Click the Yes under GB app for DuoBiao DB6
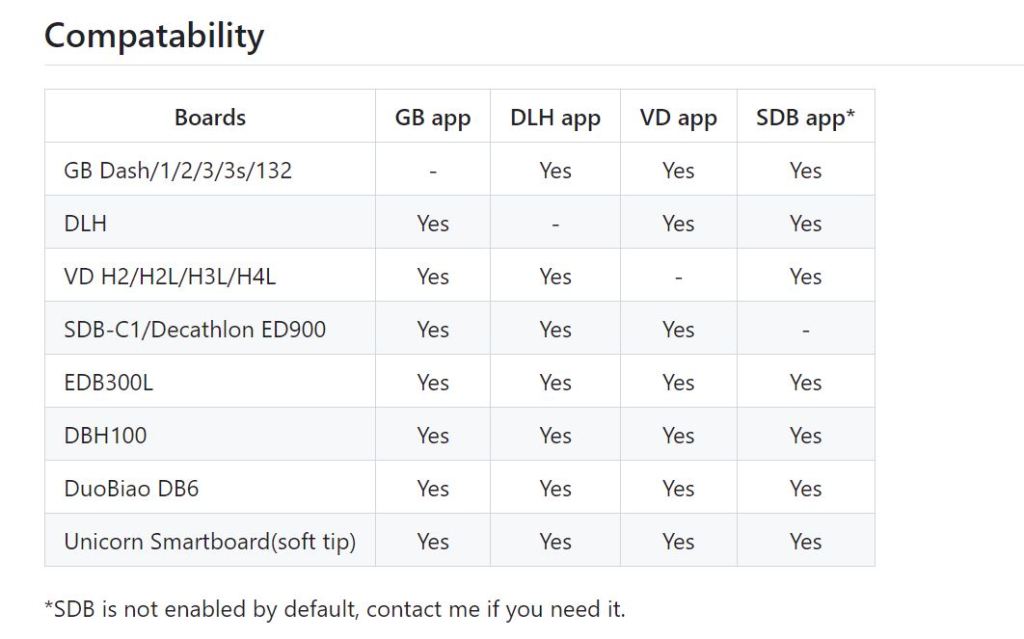 pos(432,488)
